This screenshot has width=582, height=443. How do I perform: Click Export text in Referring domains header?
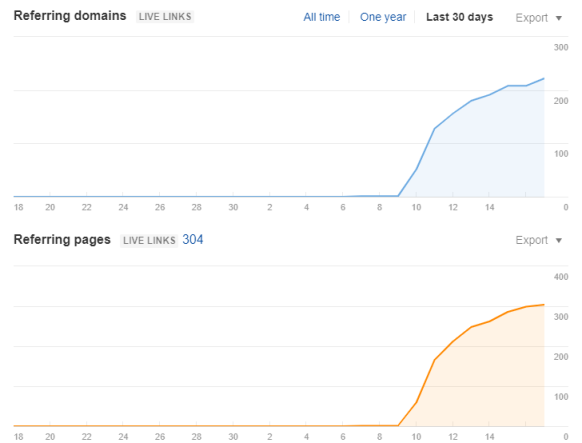tap(532, 18)
